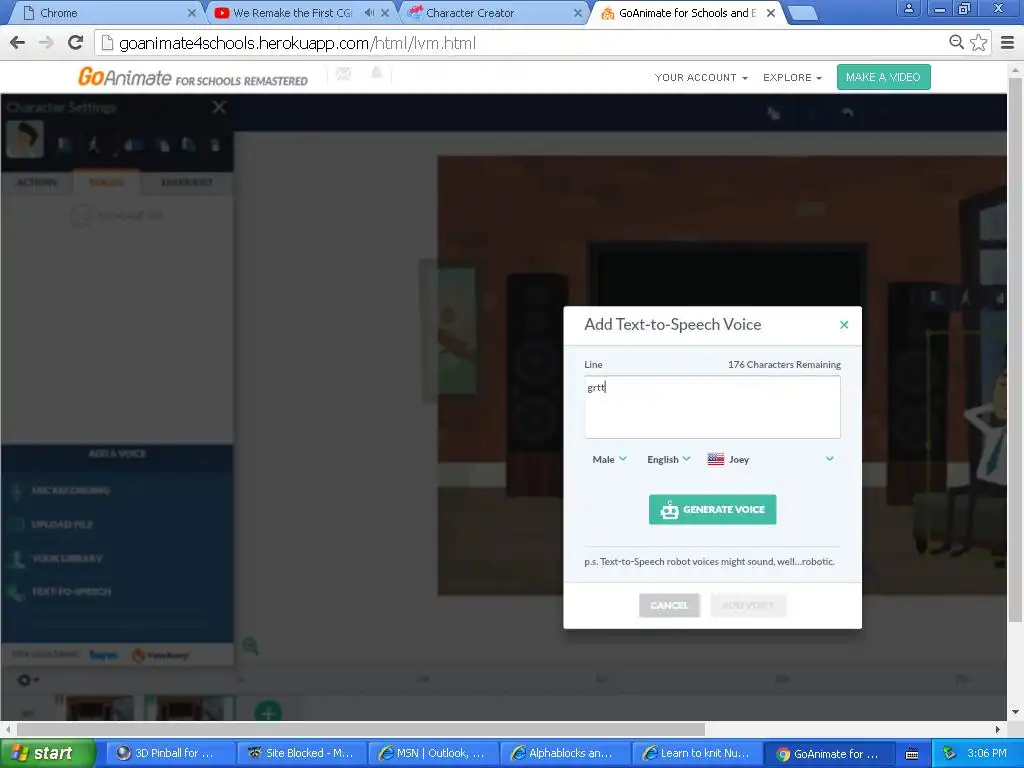Select the first scene thumbnail in the timeline

pos(99,708)
